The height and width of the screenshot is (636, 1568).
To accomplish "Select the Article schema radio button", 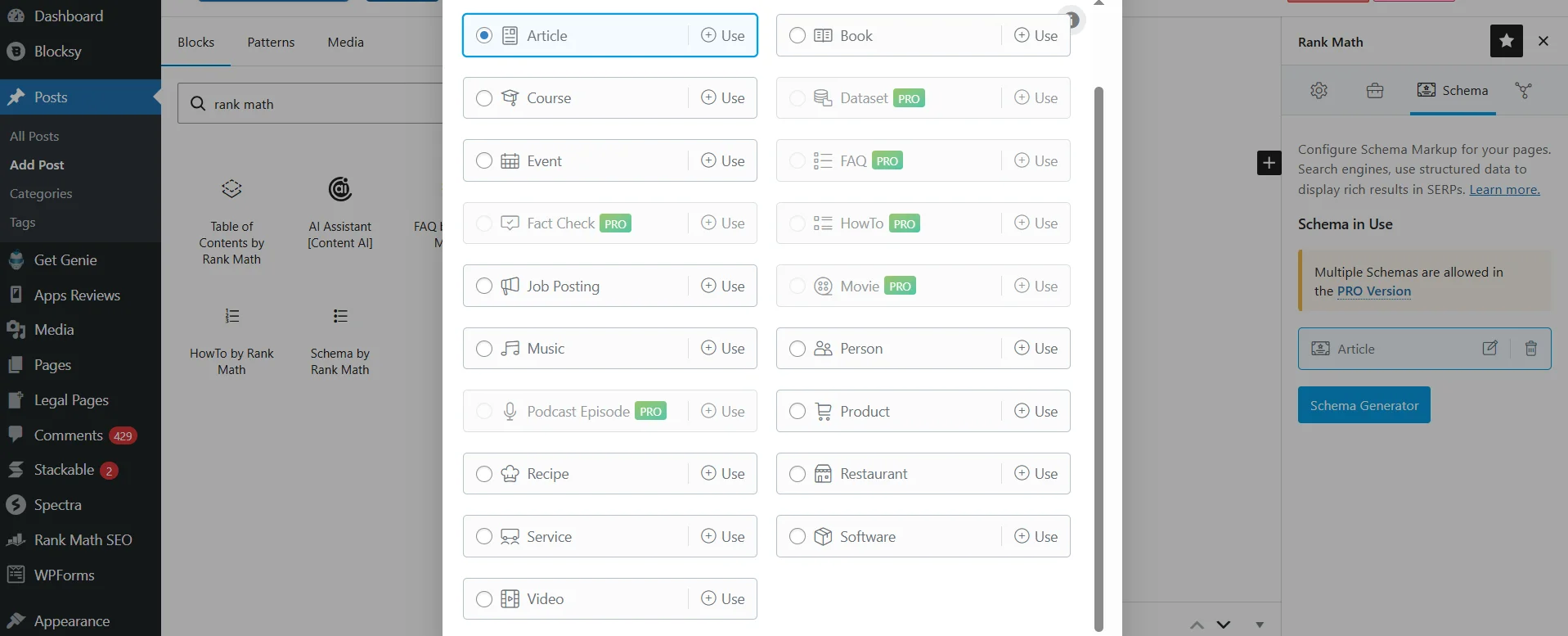I will (484, 35).
